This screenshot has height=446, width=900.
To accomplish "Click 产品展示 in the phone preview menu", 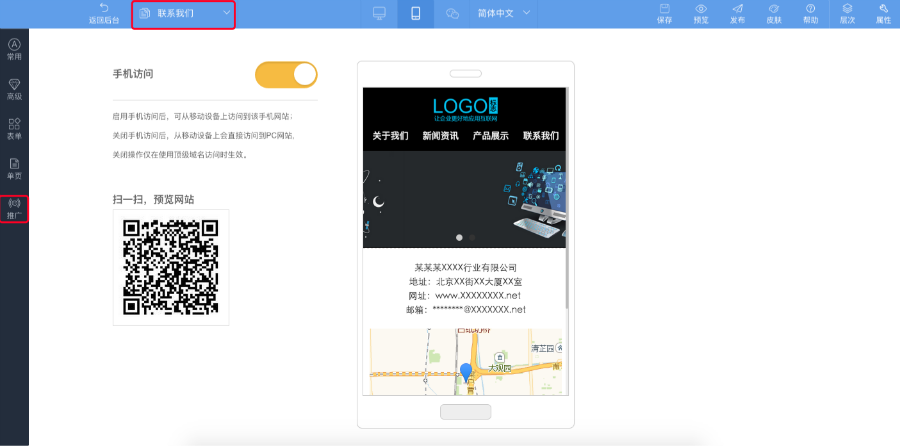I will click(490, 136).
